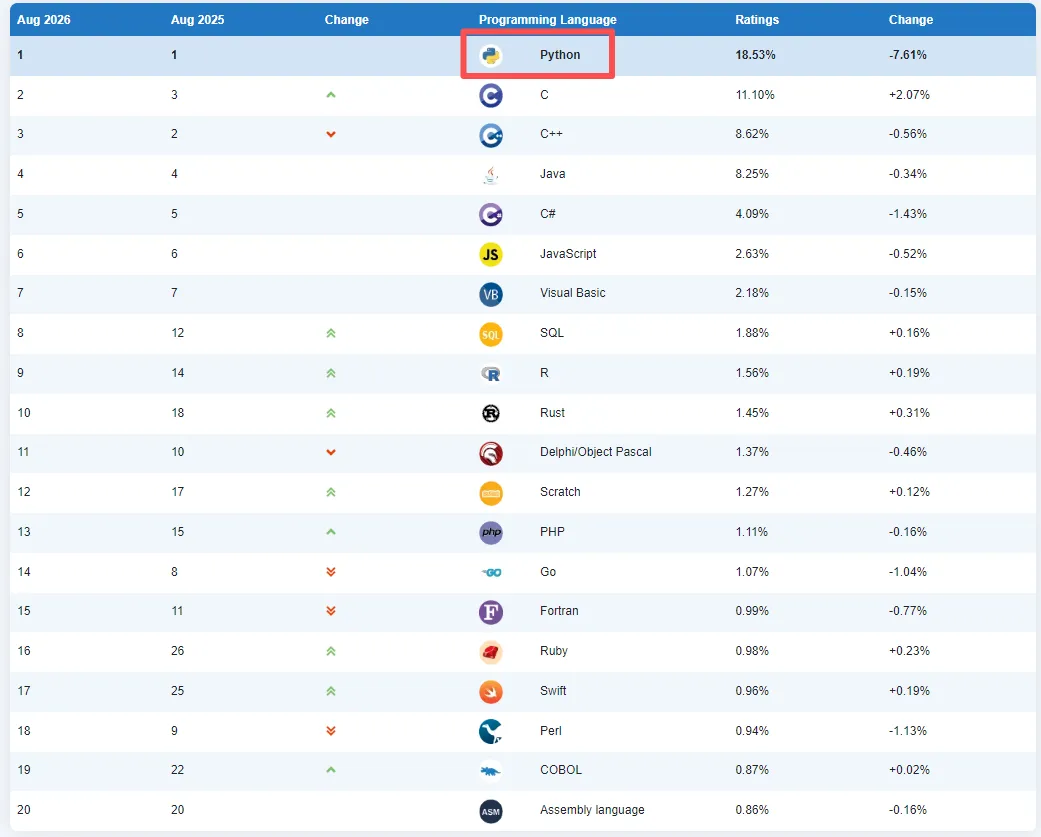Click the Go gopher logo icon
The height and width of the screenshot is (837, 1041).
(491, 572)
